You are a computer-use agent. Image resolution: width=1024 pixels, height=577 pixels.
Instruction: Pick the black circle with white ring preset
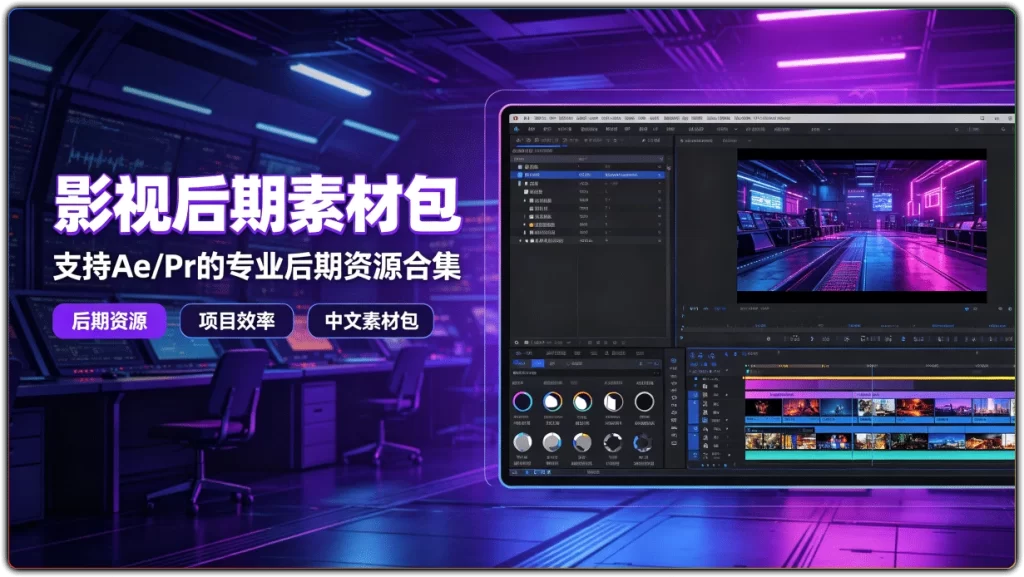point(644,401)
